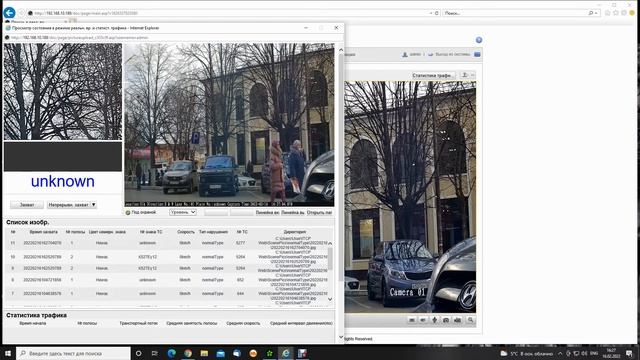Click the '№ полосы' column header in image list
The height and width of the screenshot is (360, 640).
(x=75, y=232)
